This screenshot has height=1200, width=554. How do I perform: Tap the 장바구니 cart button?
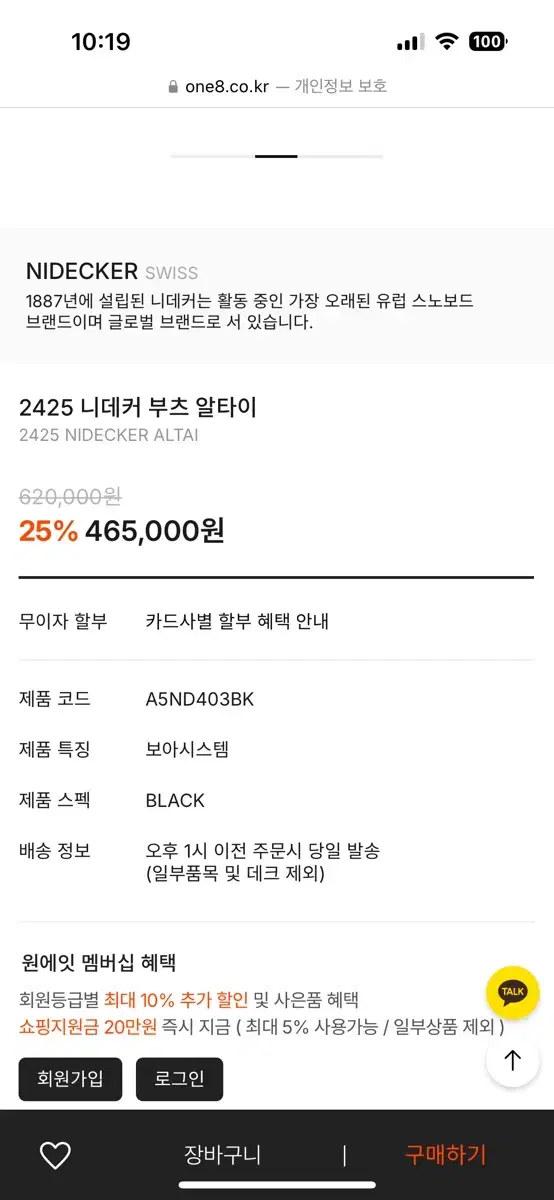click(x=222, y=1155)
